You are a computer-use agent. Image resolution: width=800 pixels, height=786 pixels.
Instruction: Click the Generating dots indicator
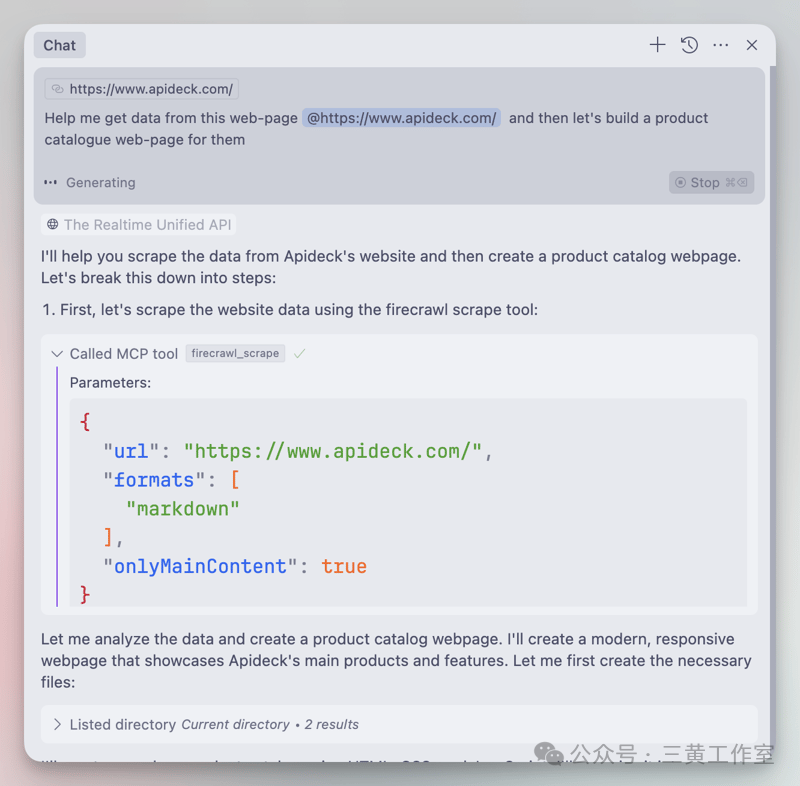[51, 183]
